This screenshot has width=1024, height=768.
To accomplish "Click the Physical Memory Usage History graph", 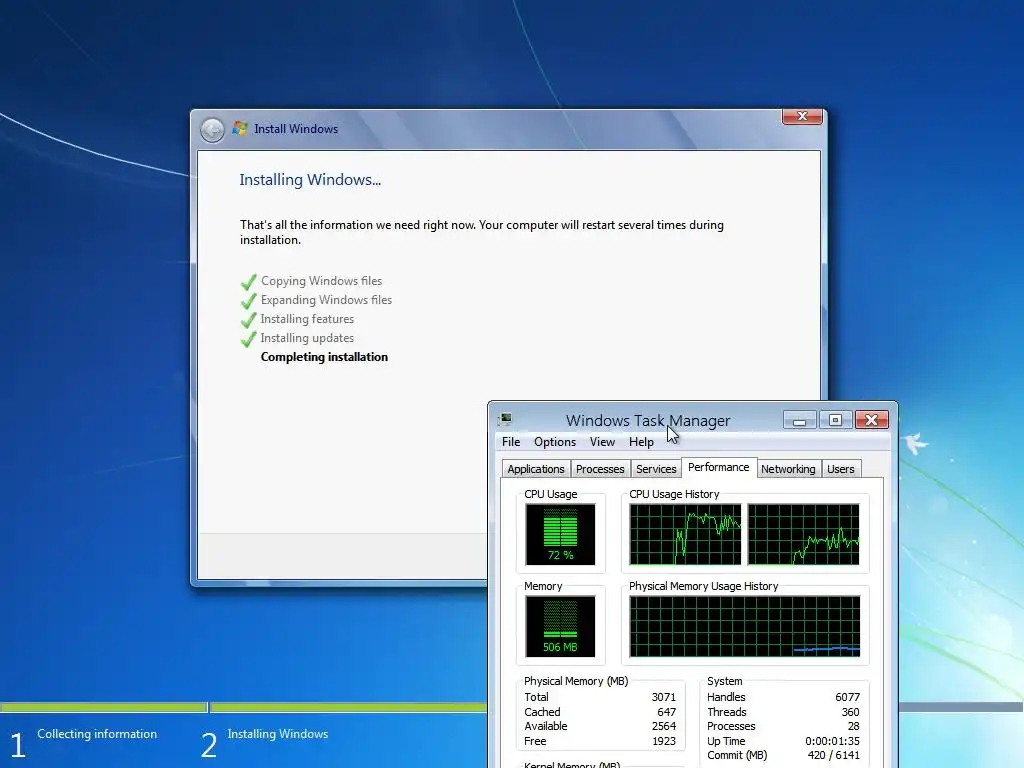I will (744, 626).
